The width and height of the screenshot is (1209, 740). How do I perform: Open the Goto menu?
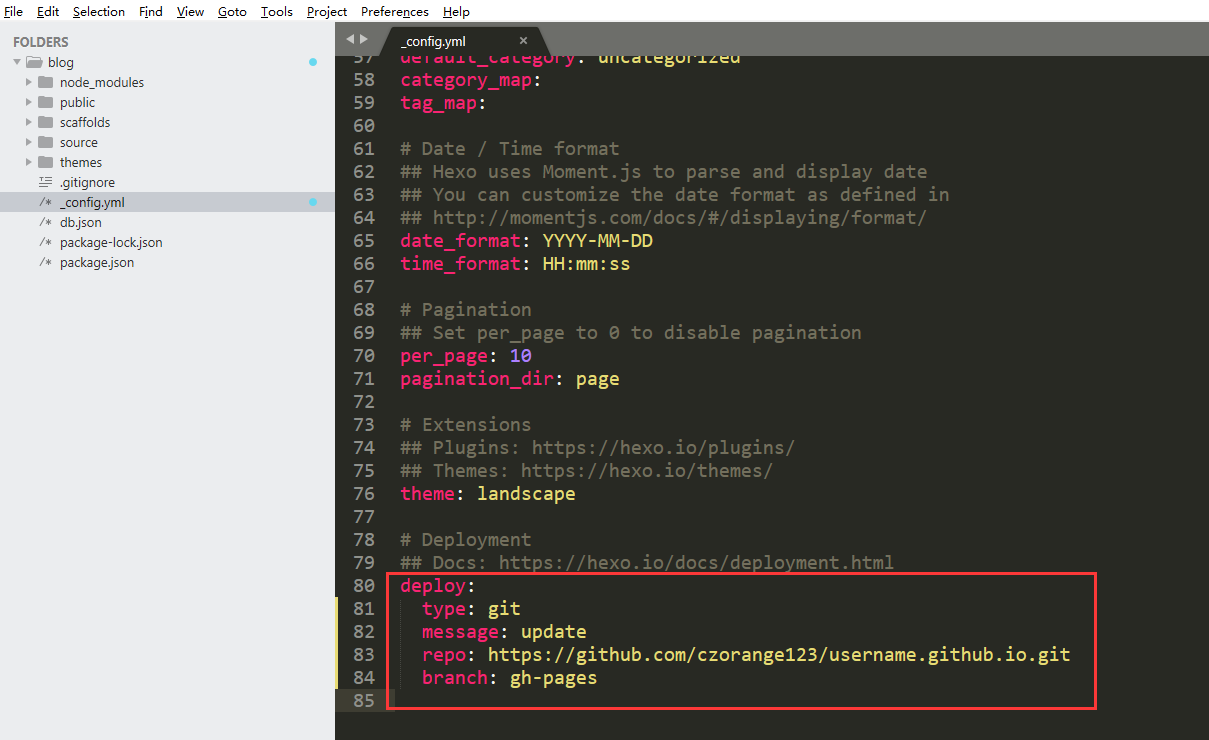[x=232, y=12]
